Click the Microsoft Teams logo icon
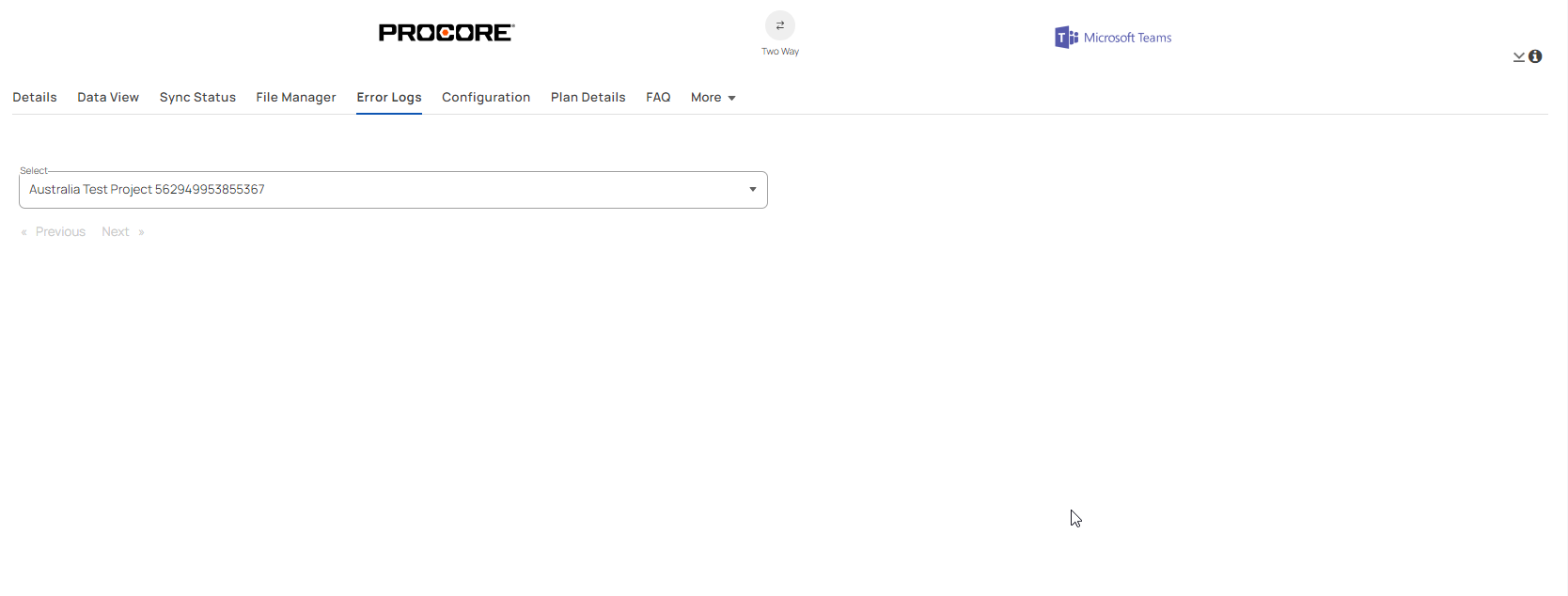The width and height of the screenshot is (1568, 596). coord(1066,38)
